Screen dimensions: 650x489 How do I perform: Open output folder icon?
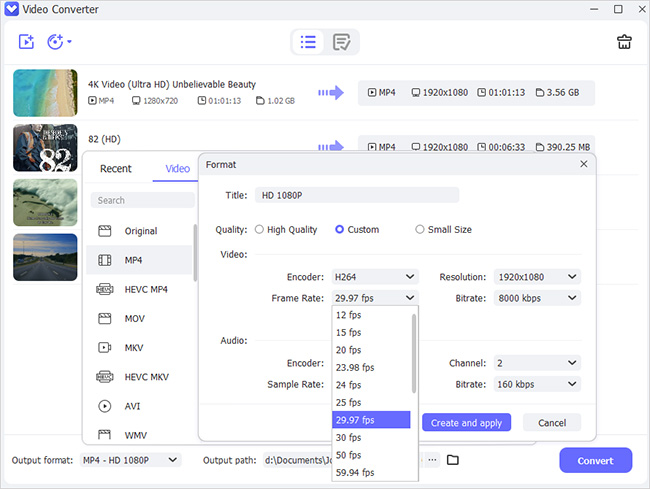[453, 460]
